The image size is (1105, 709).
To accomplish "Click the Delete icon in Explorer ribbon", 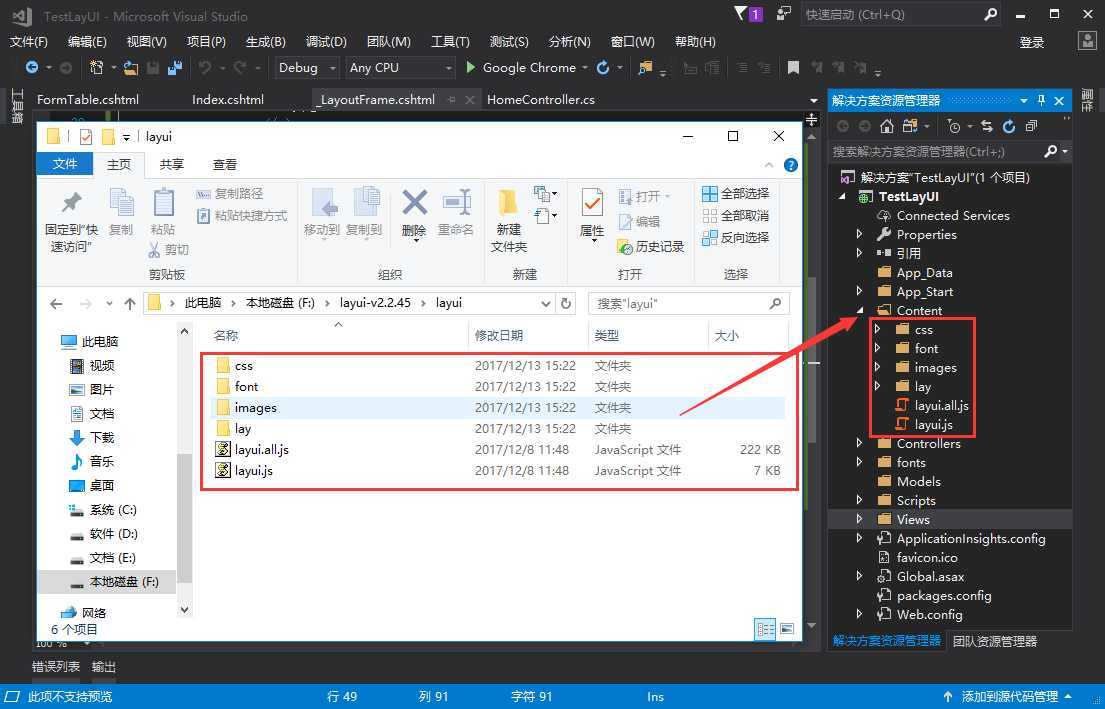I will [414, 203].
